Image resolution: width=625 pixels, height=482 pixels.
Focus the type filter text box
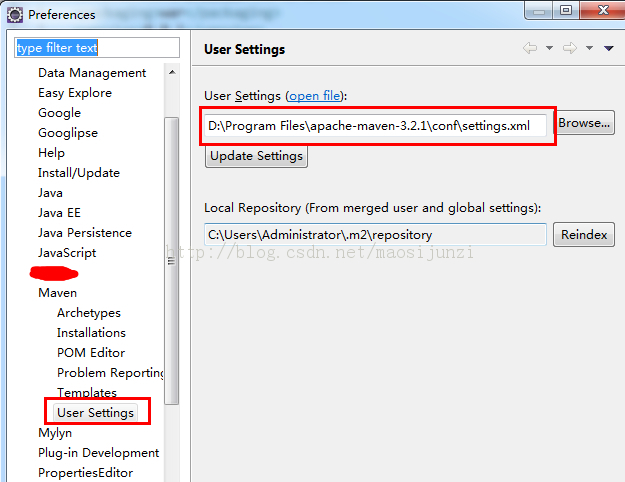pos(96,48)
